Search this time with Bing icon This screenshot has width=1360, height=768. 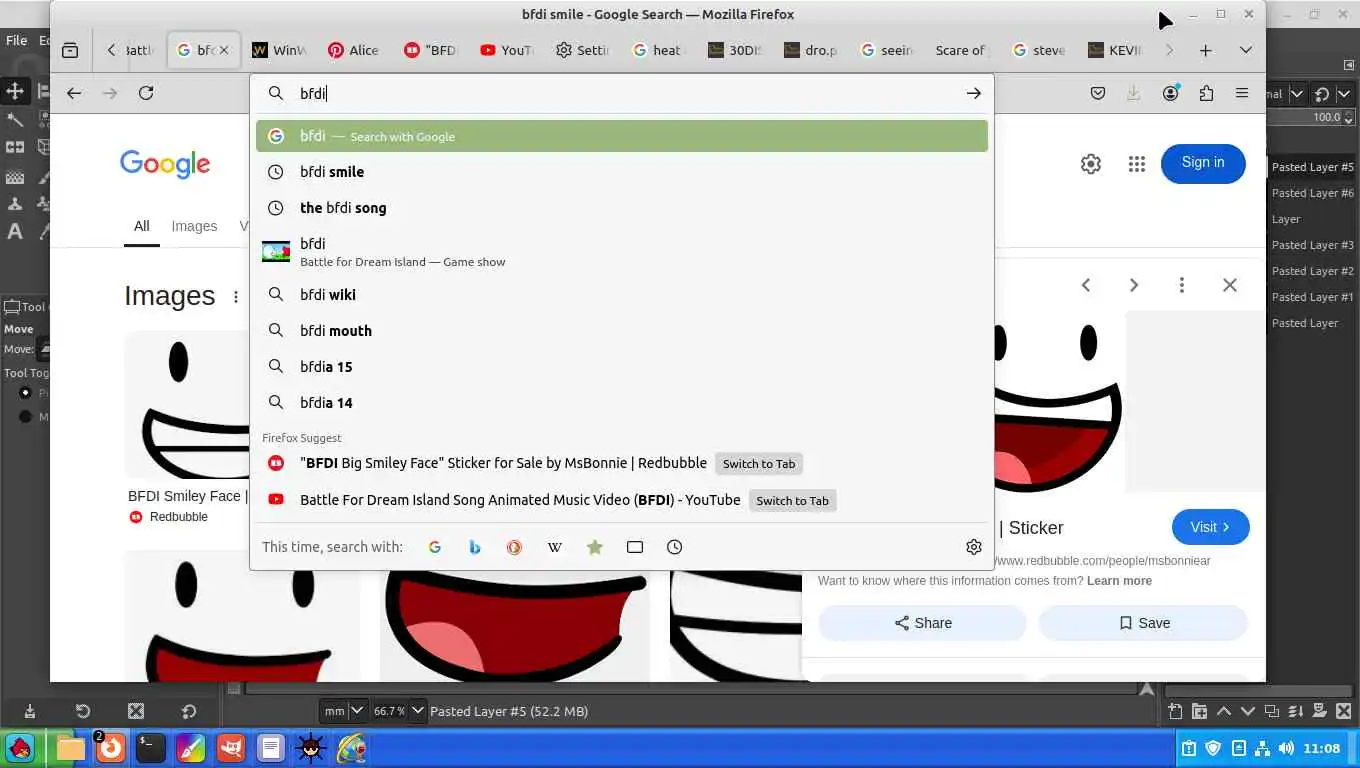[x=475, y=547]
